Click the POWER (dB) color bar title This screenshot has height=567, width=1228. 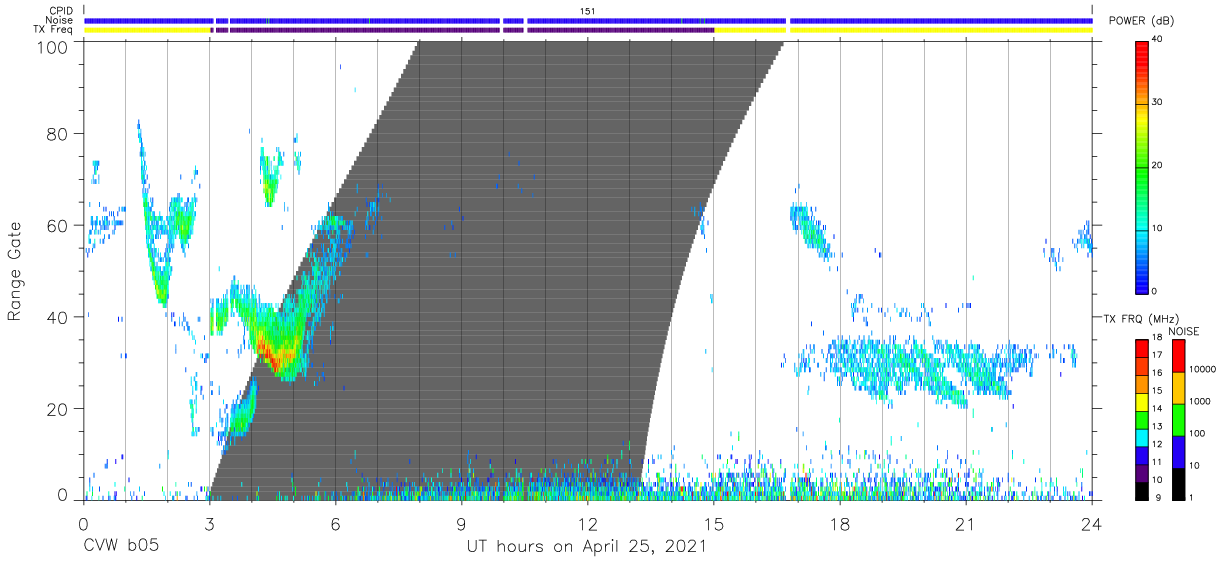(x=1139, y=21)
